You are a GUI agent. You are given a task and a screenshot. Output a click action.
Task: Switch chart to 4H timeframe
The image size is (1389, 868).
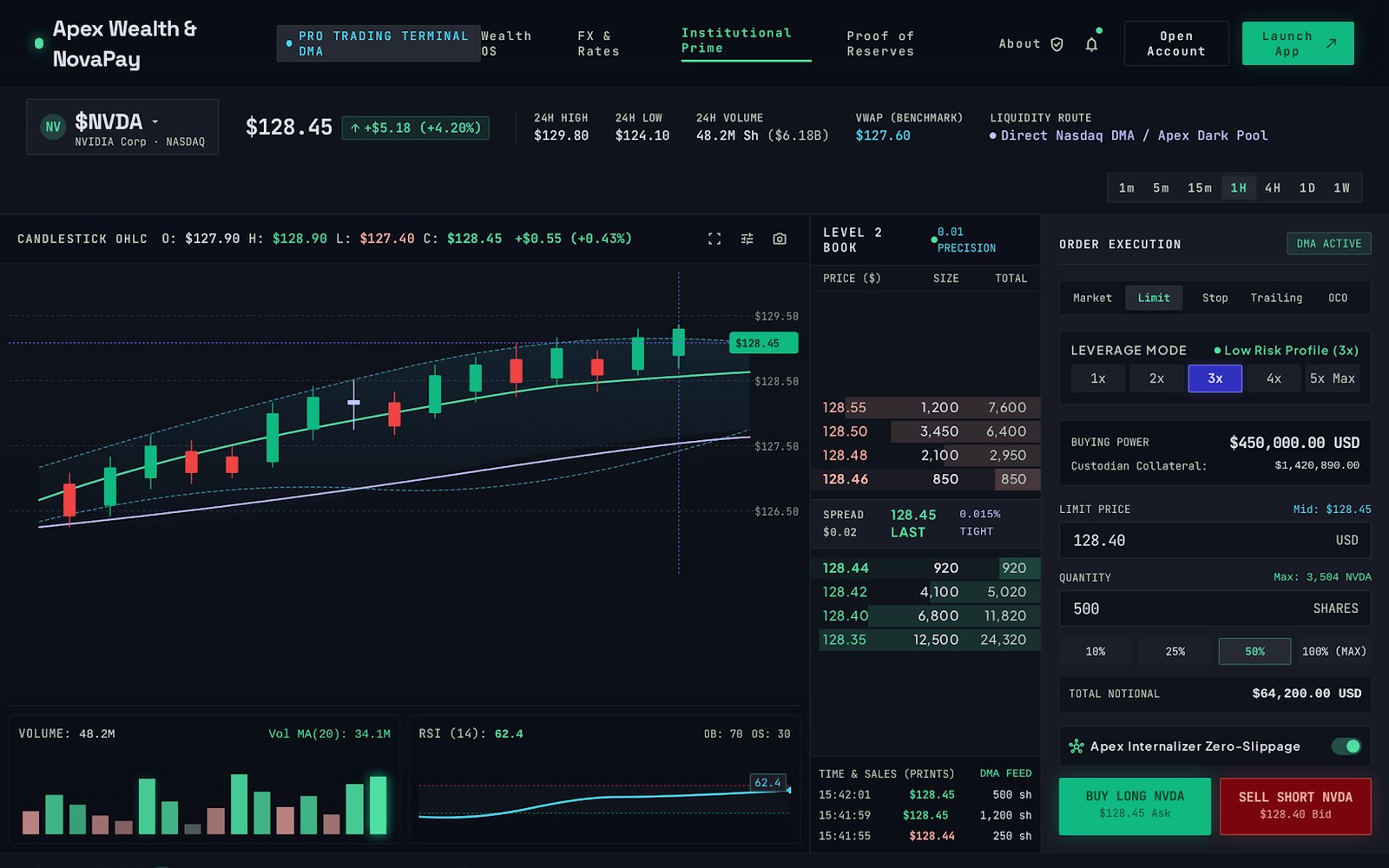click(1272, 187)
